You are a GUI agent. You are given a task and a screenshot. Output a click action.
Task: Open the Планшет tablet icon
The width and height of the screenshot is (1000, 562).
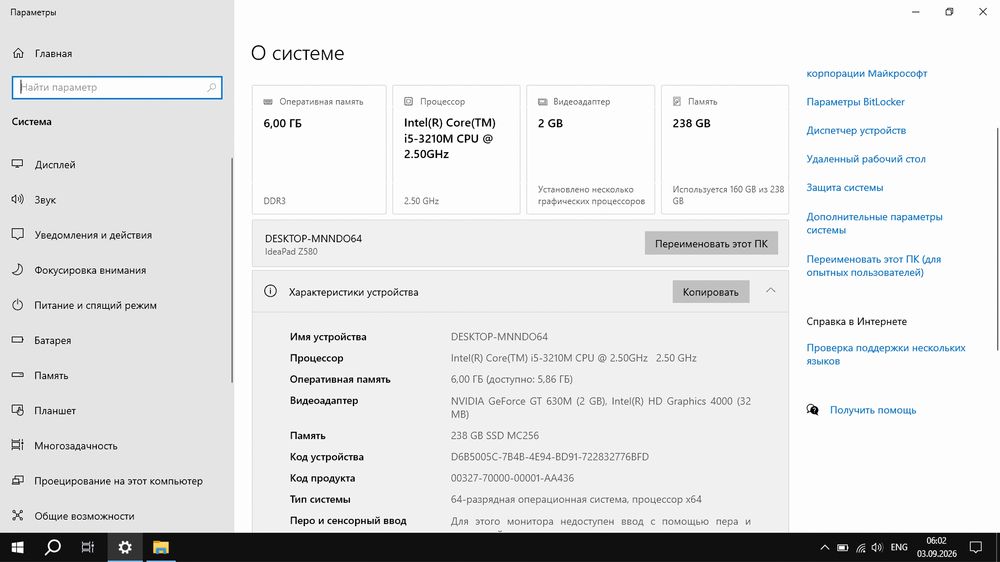point(17,410)
